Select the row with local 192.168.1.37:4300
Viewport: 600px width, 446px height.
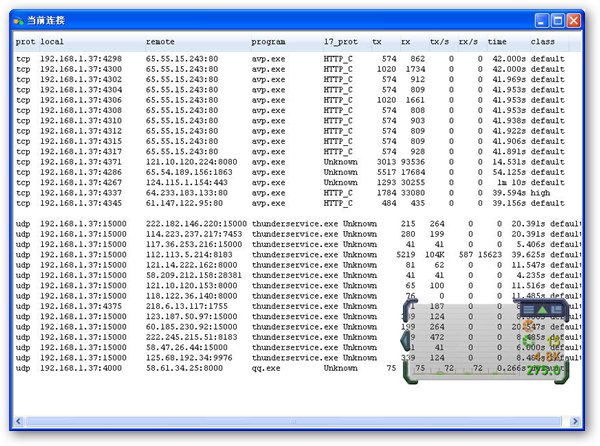point(290,69)
